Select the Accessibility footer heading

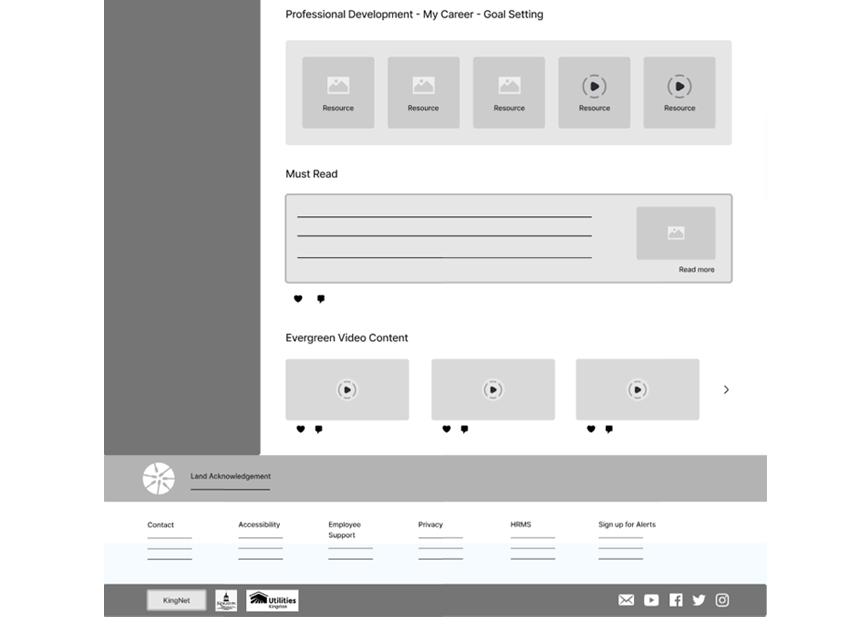click(259, 525)
